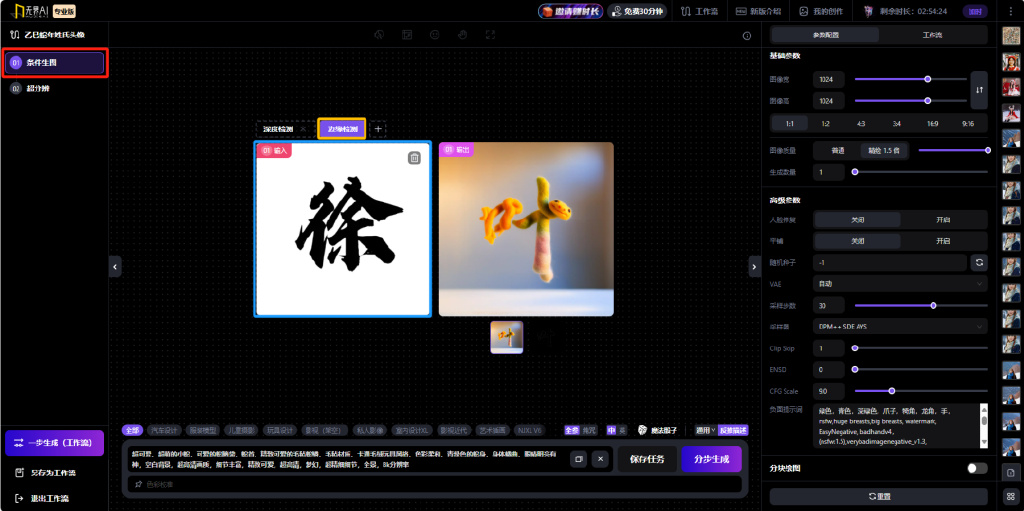
Task: Expand the sampler DPM++ SDE AYS dropdown
Action: point(900,326)
